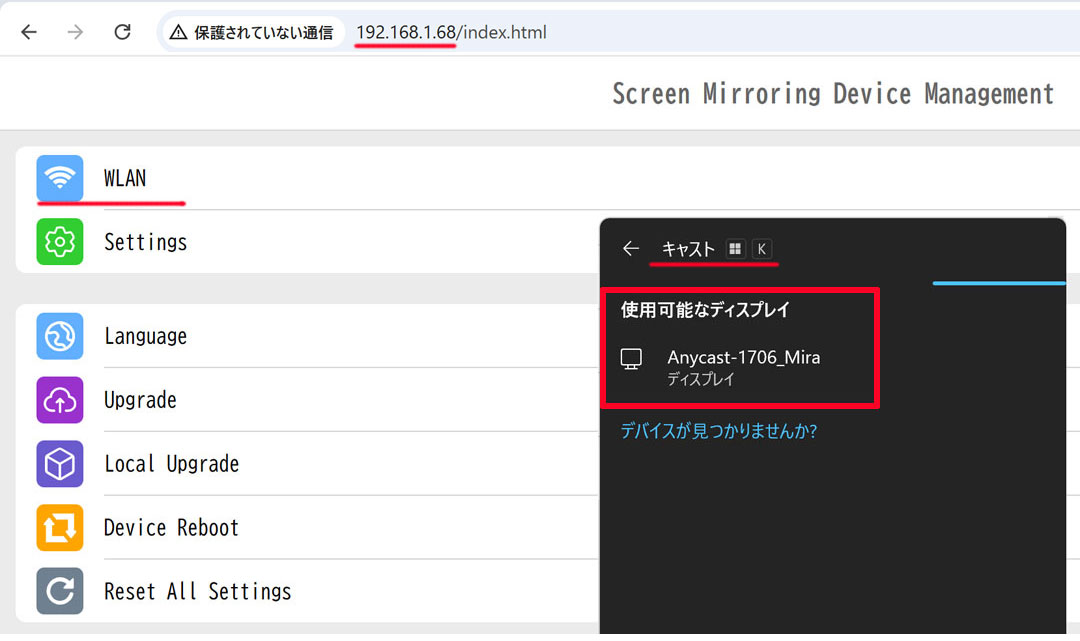Choose Device Reboot option

[171, 528]
